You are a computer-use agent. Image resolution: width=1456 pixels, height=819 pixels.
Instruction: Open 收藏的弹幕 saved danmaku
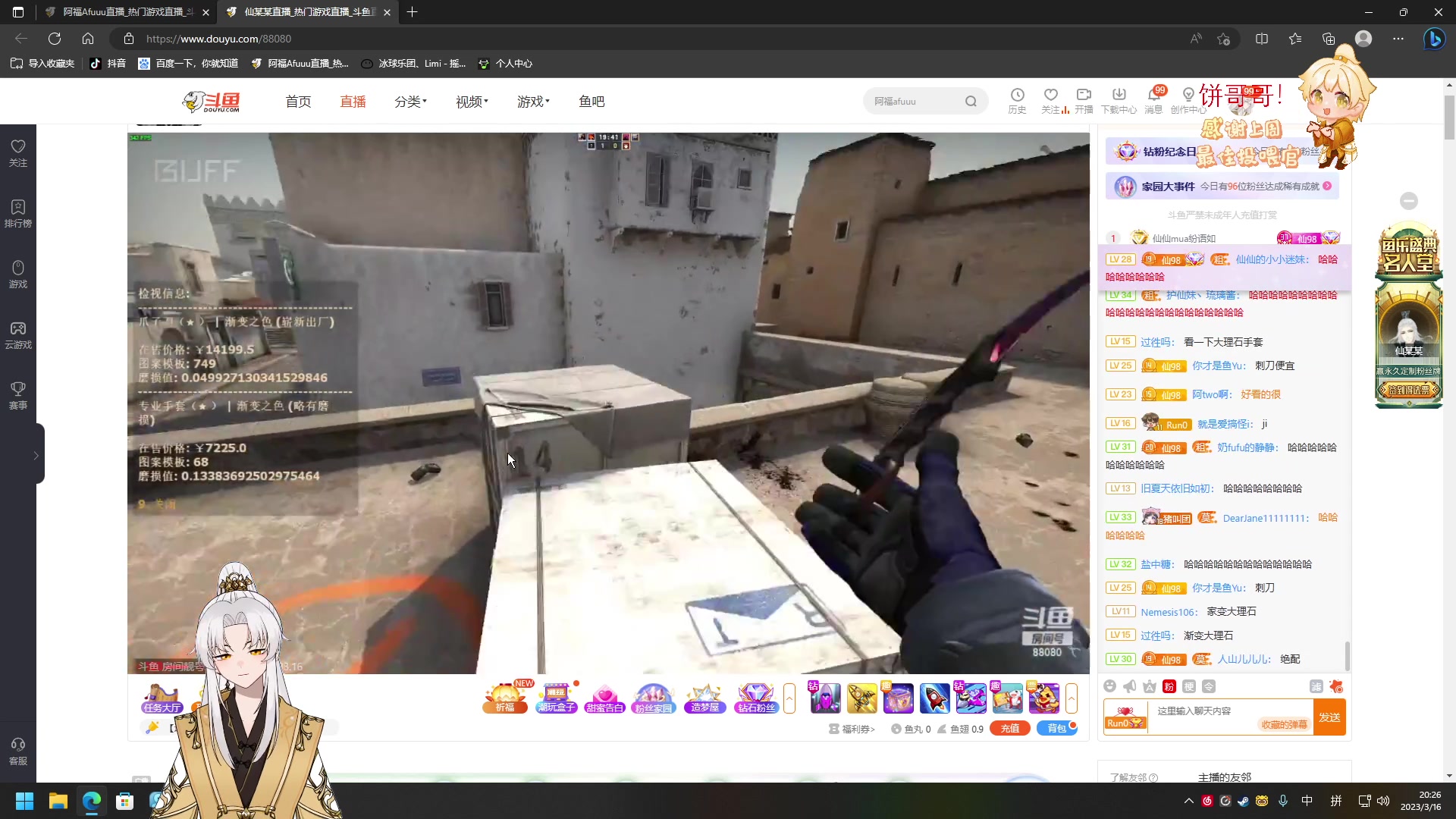pos(1285,725)
